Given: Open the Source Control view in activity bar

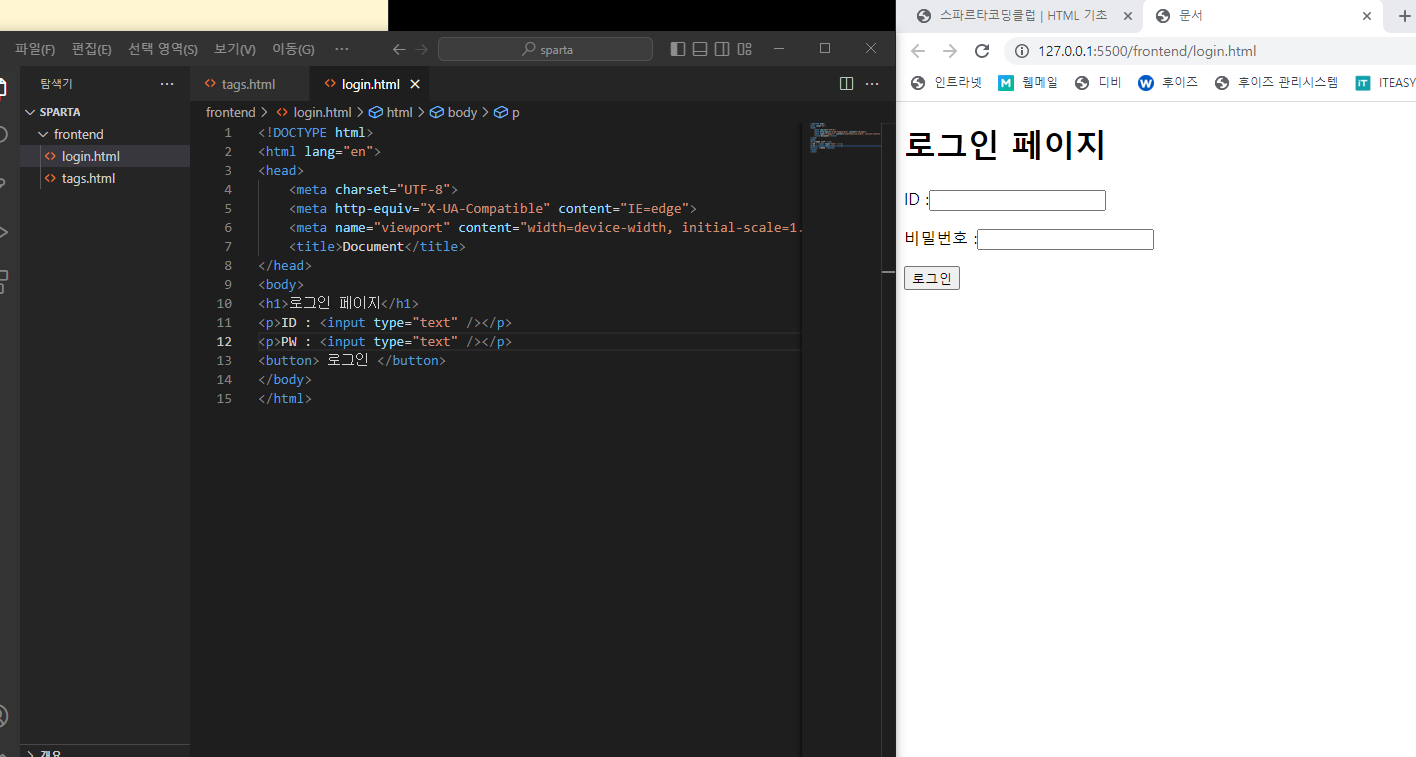Looking at the screenshot, I should coord(3,183).
